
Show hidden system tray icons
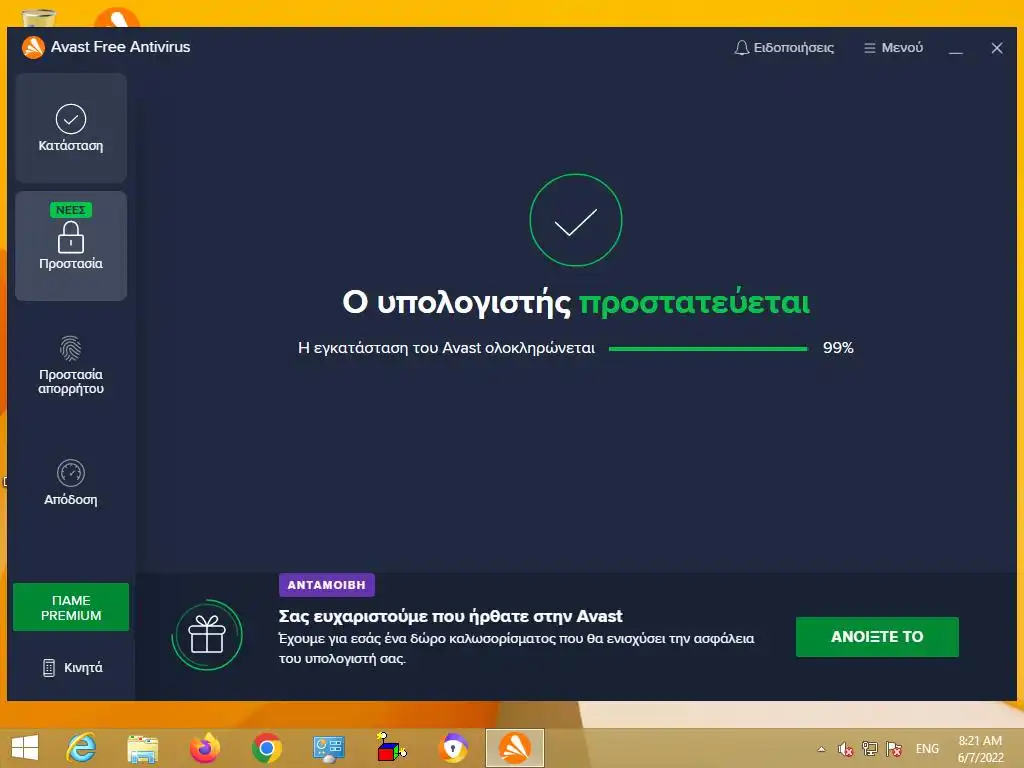[x=822, y=749]
